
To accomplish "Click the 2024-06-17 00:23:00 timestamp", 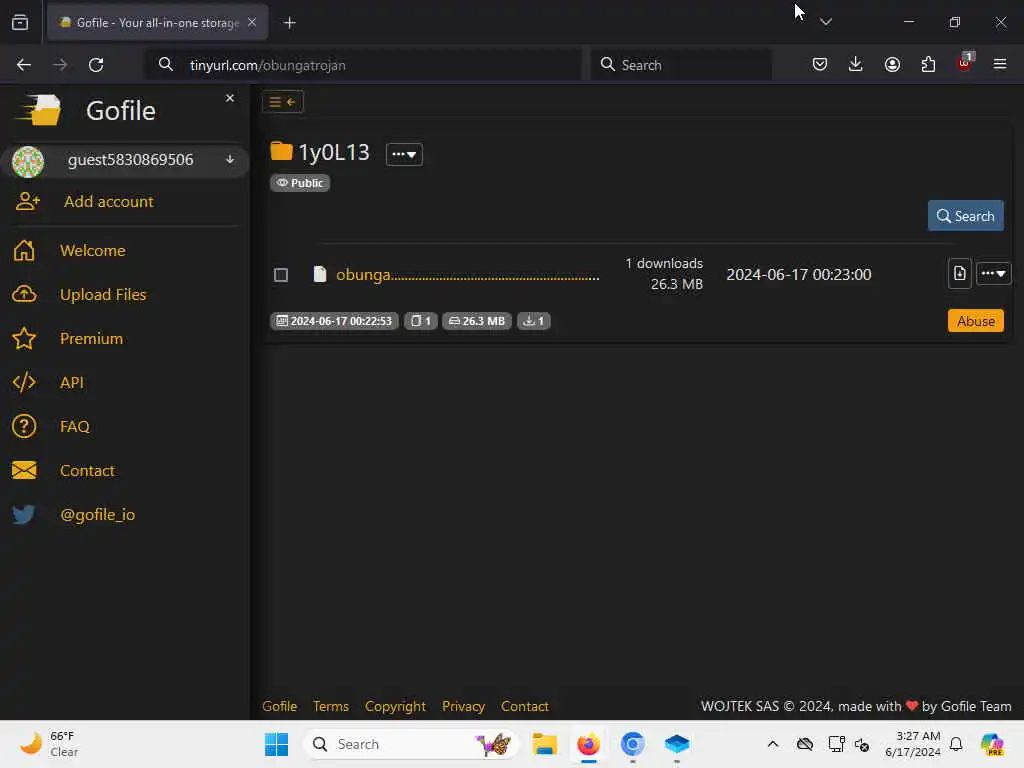I will (x=799, y=275).
